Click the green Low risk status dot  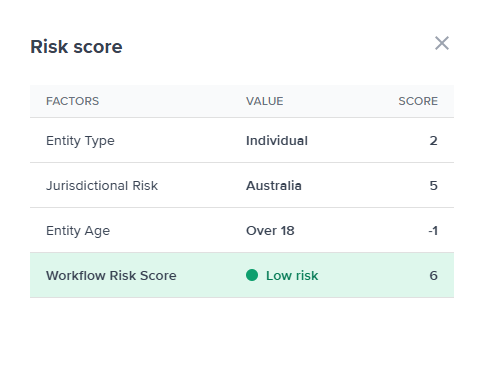click(x=252, y=275)
